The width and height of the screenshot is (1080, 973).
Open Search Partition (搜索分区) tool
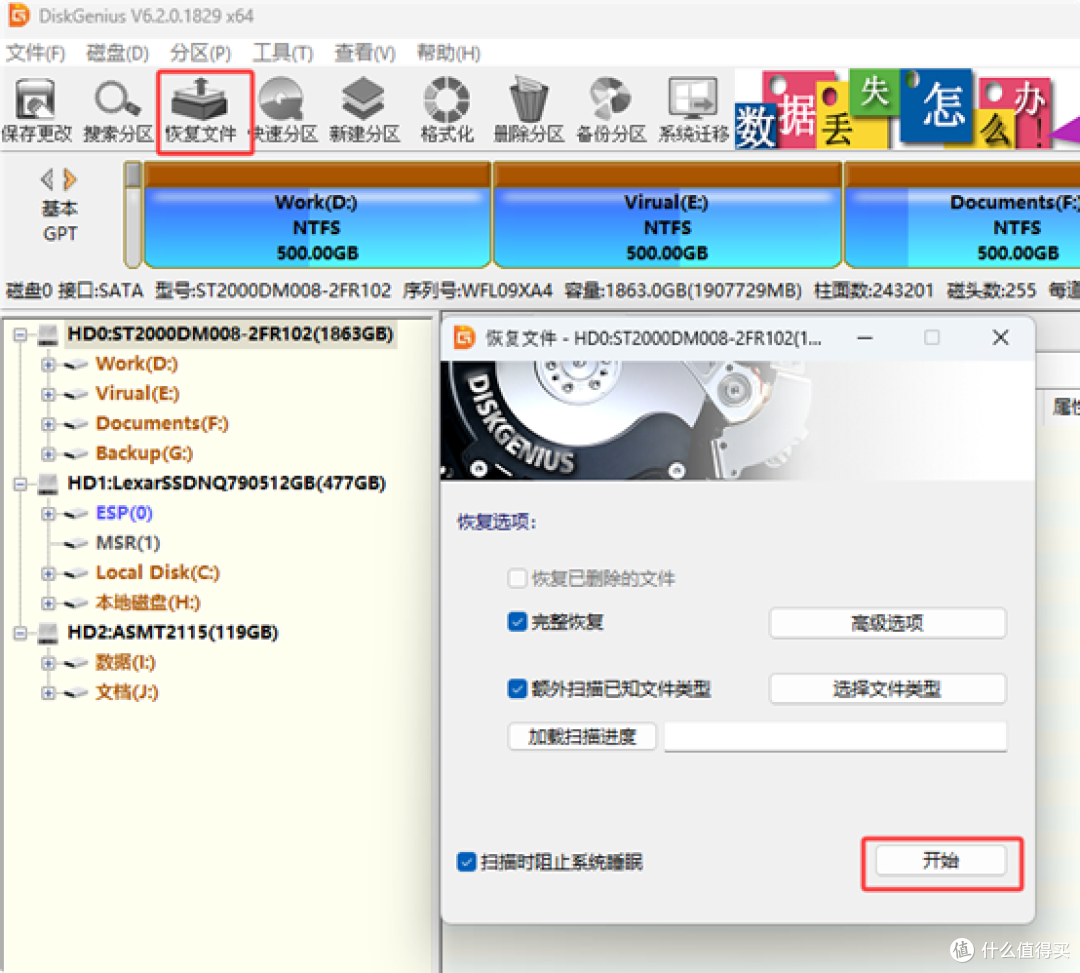(118, 110)
